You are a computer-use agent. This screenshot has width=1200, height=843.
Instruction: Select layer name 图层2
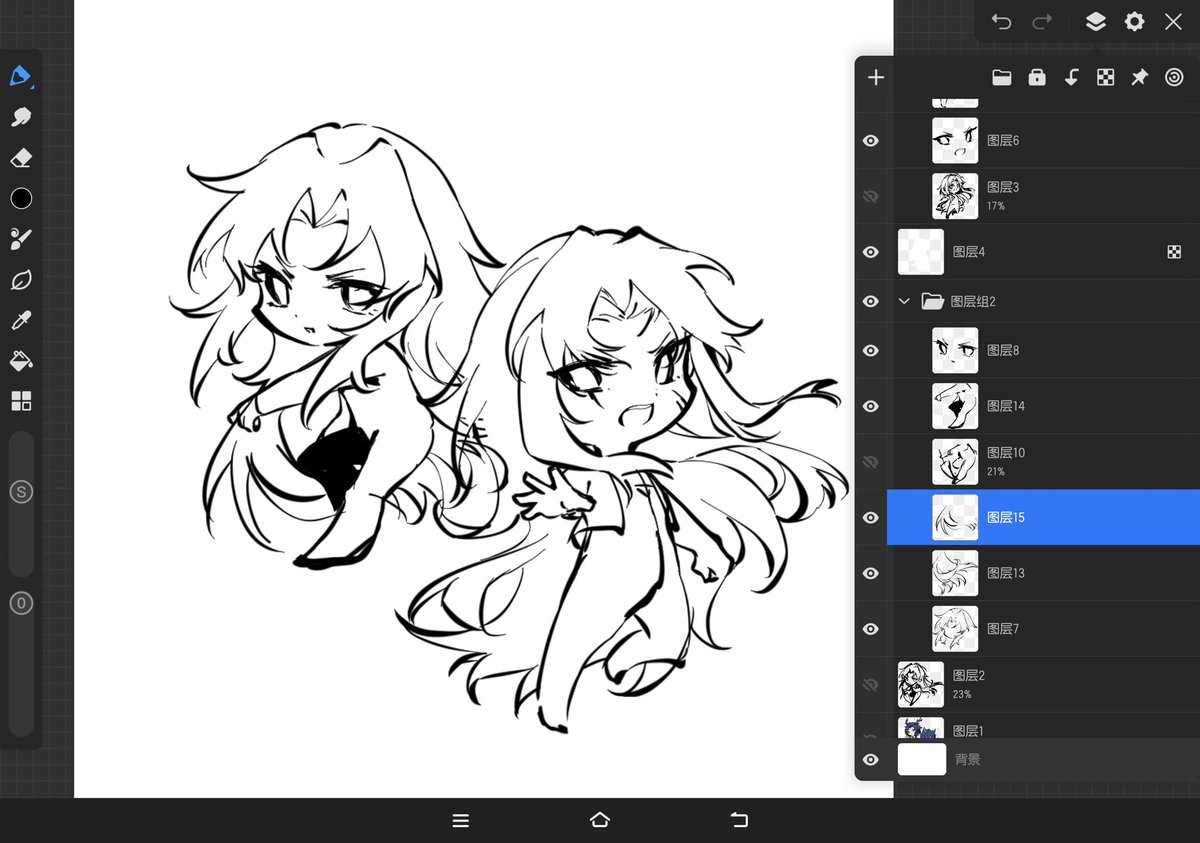coord(969,676)
